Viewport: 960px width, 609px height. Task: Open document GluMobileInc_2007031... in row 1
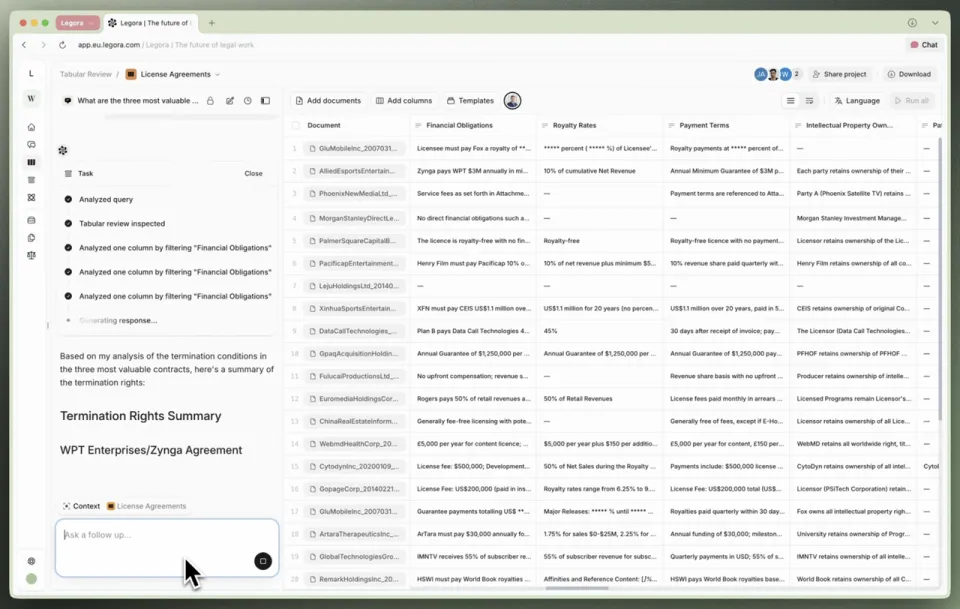tap(354, 149)
